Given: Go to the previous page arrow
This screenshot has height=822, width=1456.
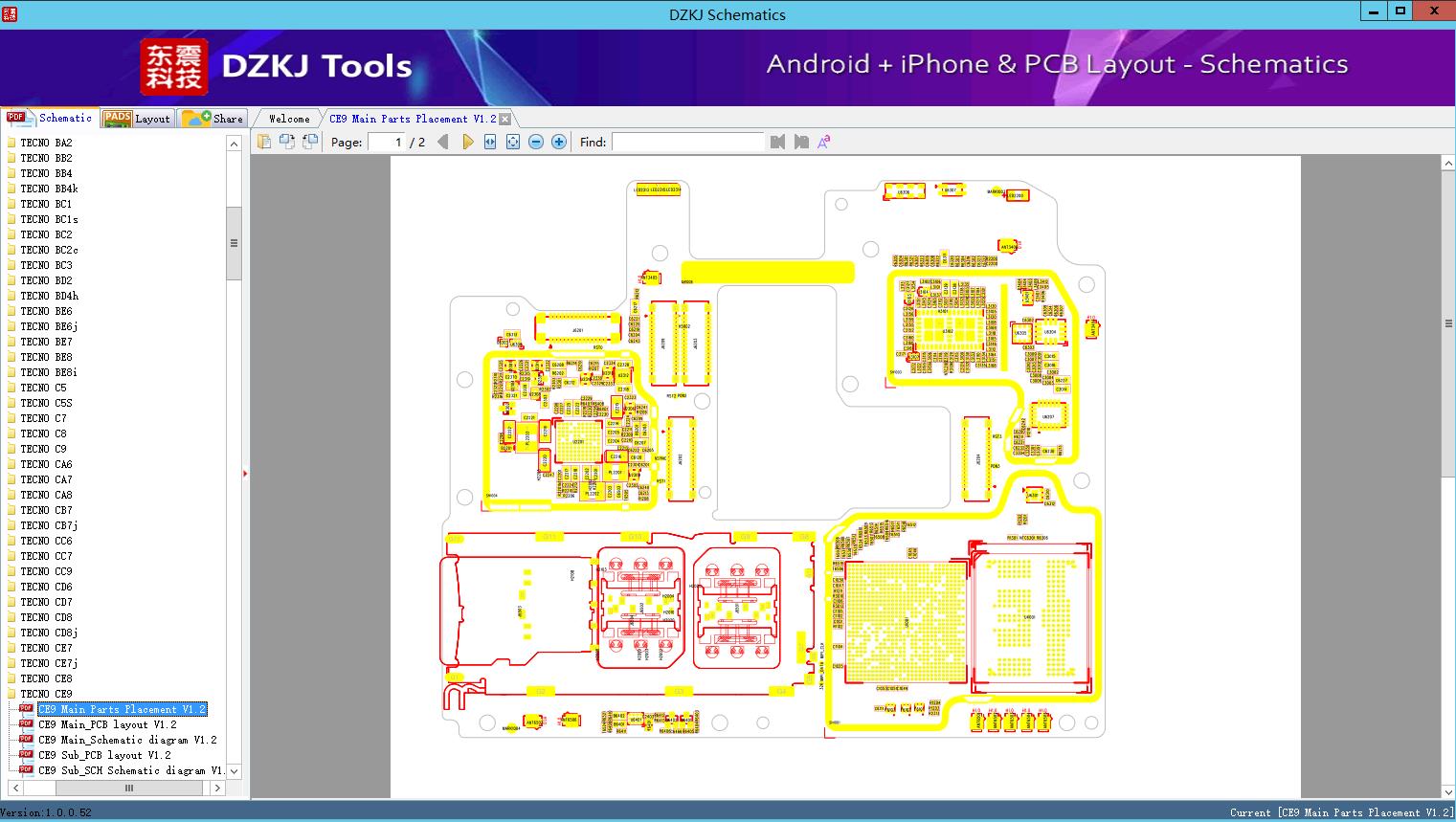Looking at the screenshot, I should tap(442, 142).
